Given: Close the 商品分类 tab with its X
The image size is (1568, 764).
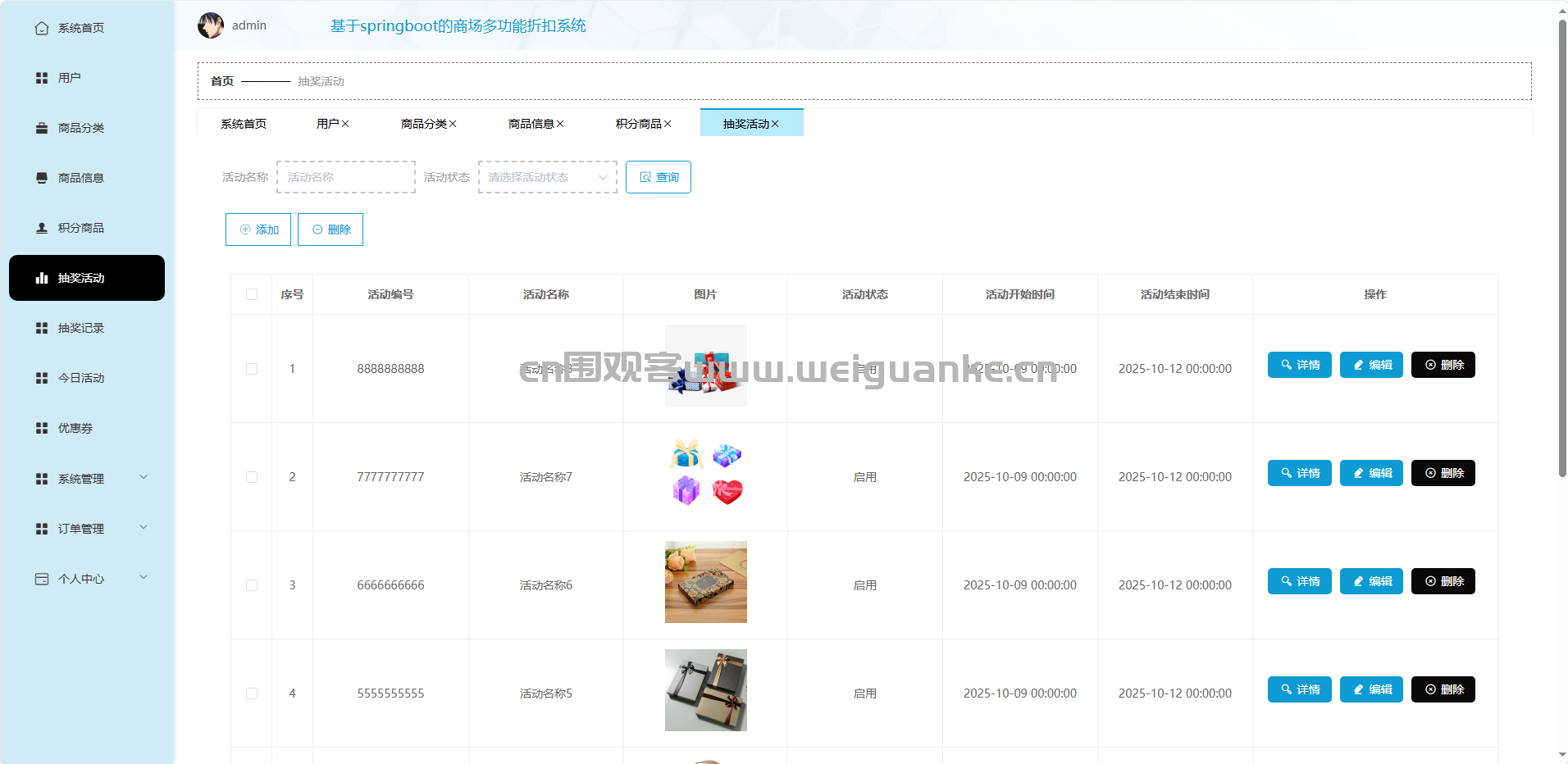Looking at the screenshot, I should point(453,124).
